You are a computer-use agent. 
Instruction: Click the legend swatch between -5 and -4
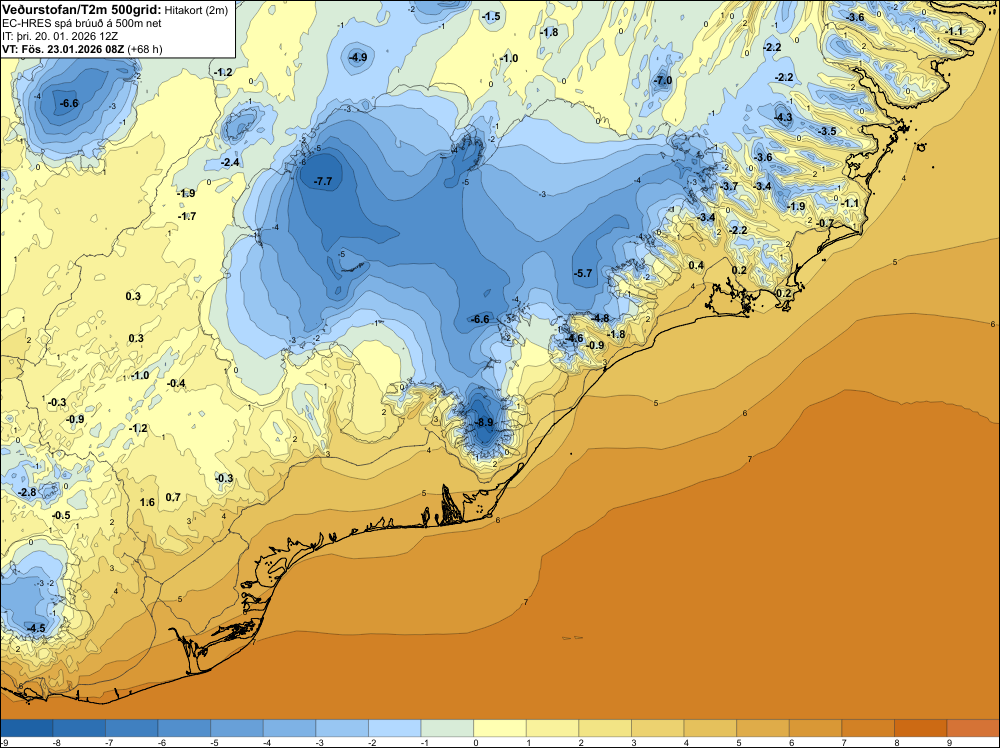tap(237, 728)
